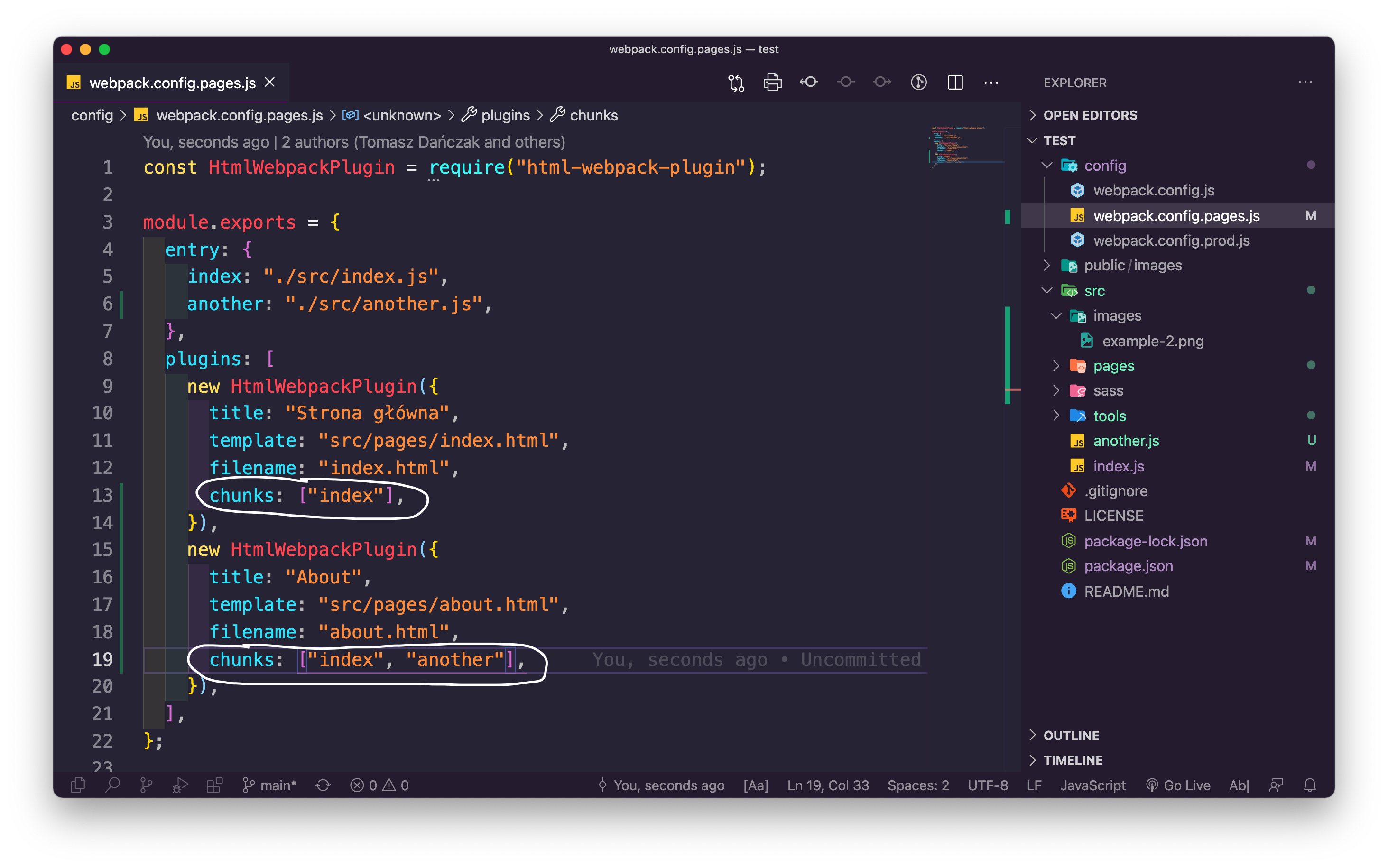Change indentation via Spaces: 2
Screen dimensions: 1388x868
[x=918, y=785]
